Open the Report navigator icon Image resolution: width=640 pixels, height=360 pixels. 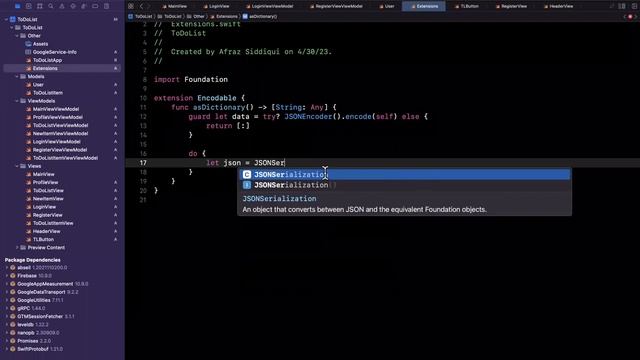(106, 6)
